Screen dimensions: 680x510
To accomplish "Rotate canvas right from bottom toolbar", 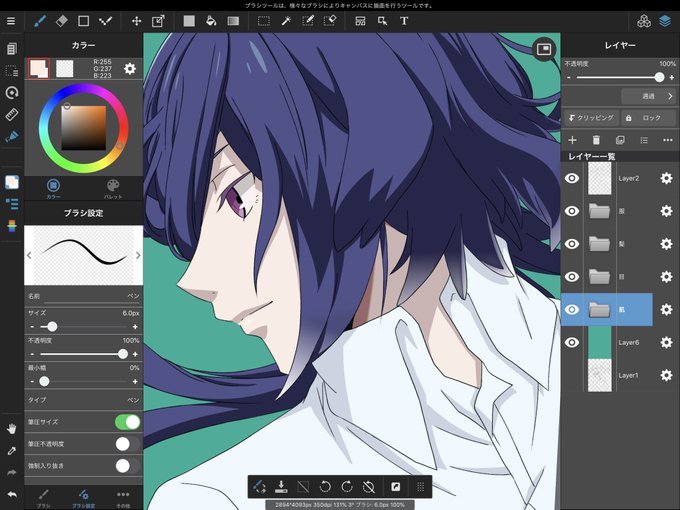I will click(x=347, y=487).
